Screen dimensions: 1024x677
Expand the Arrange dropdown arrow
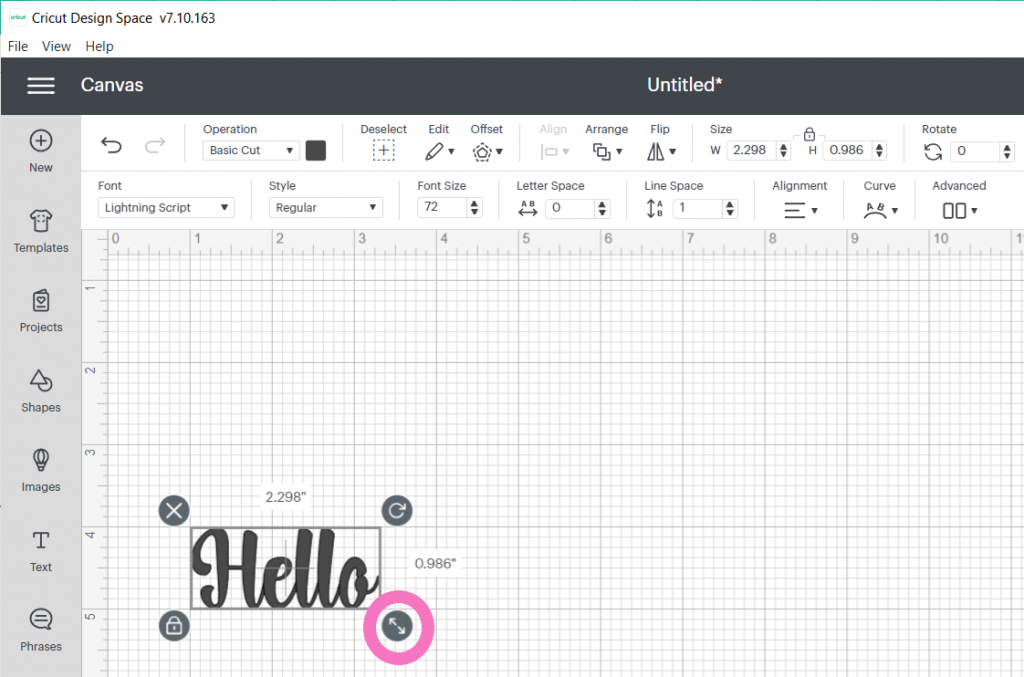click(619, 151)
